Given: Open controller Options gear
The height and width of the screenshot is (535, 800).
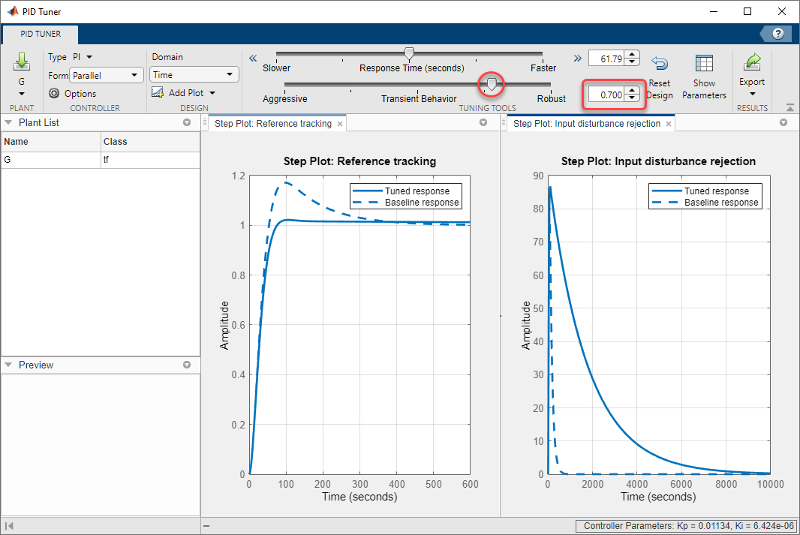Looking at the screenshot, I should [x=54, y=93].
